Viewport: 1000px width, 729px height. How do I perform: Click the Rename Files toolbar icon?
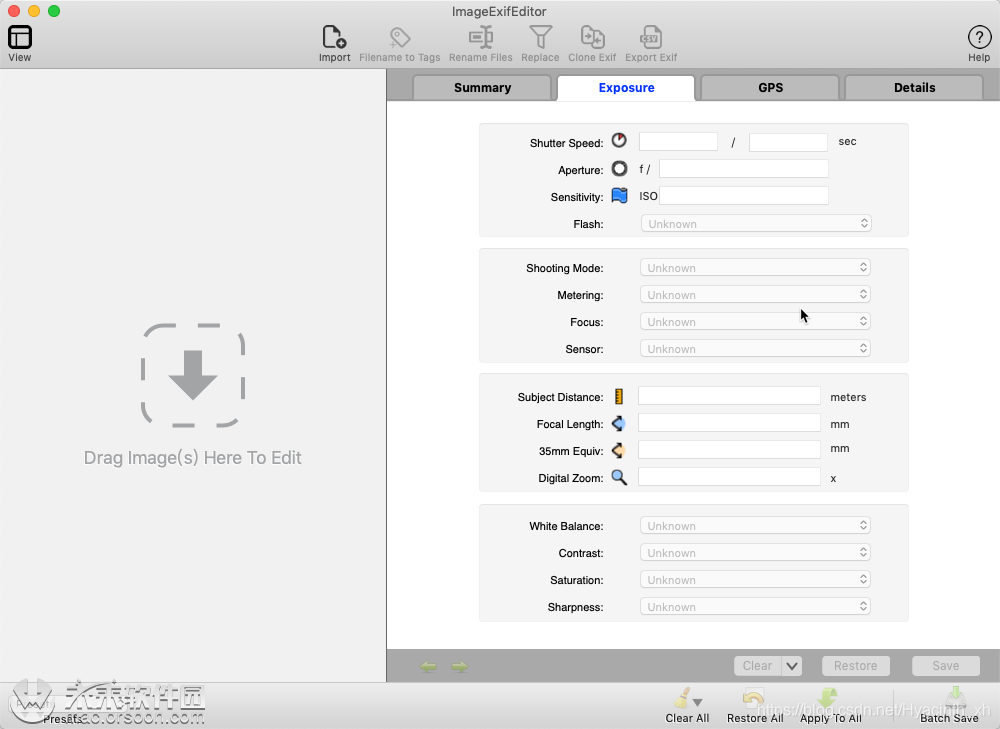[481, 37]
